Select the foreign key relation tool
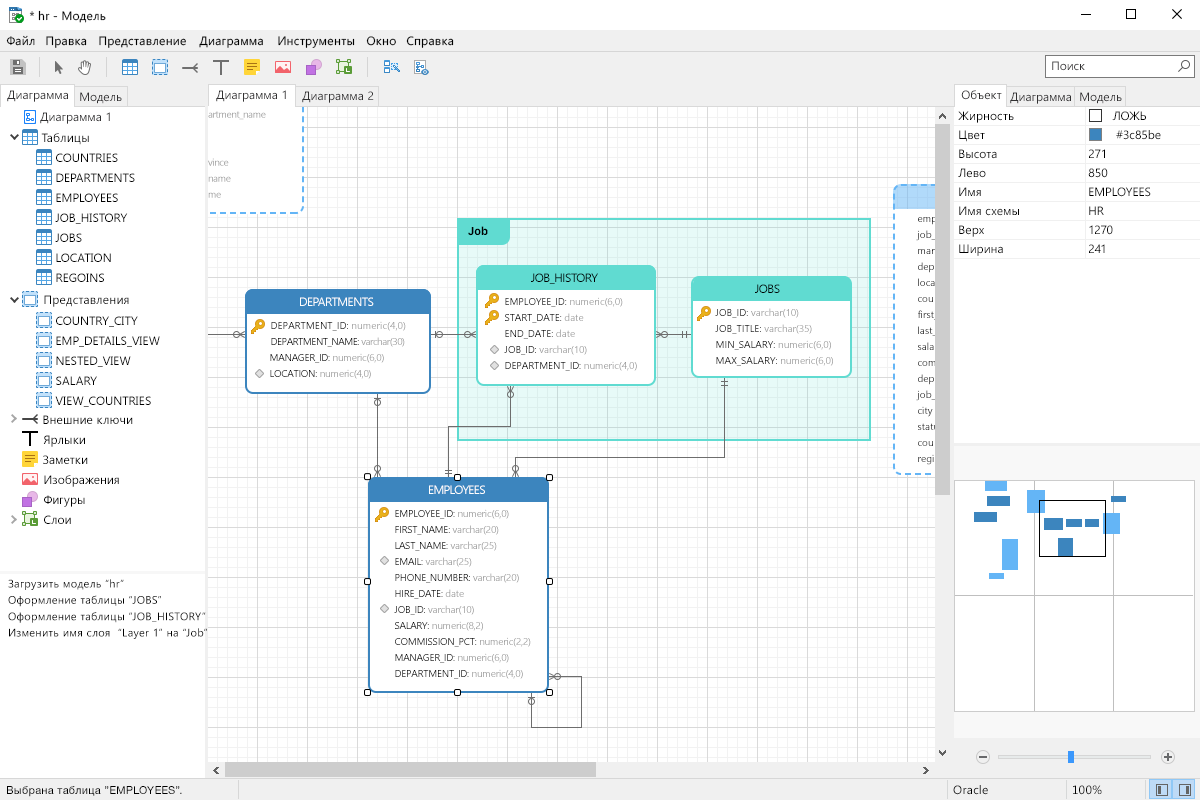1200x800 pixels. [189, 67]
